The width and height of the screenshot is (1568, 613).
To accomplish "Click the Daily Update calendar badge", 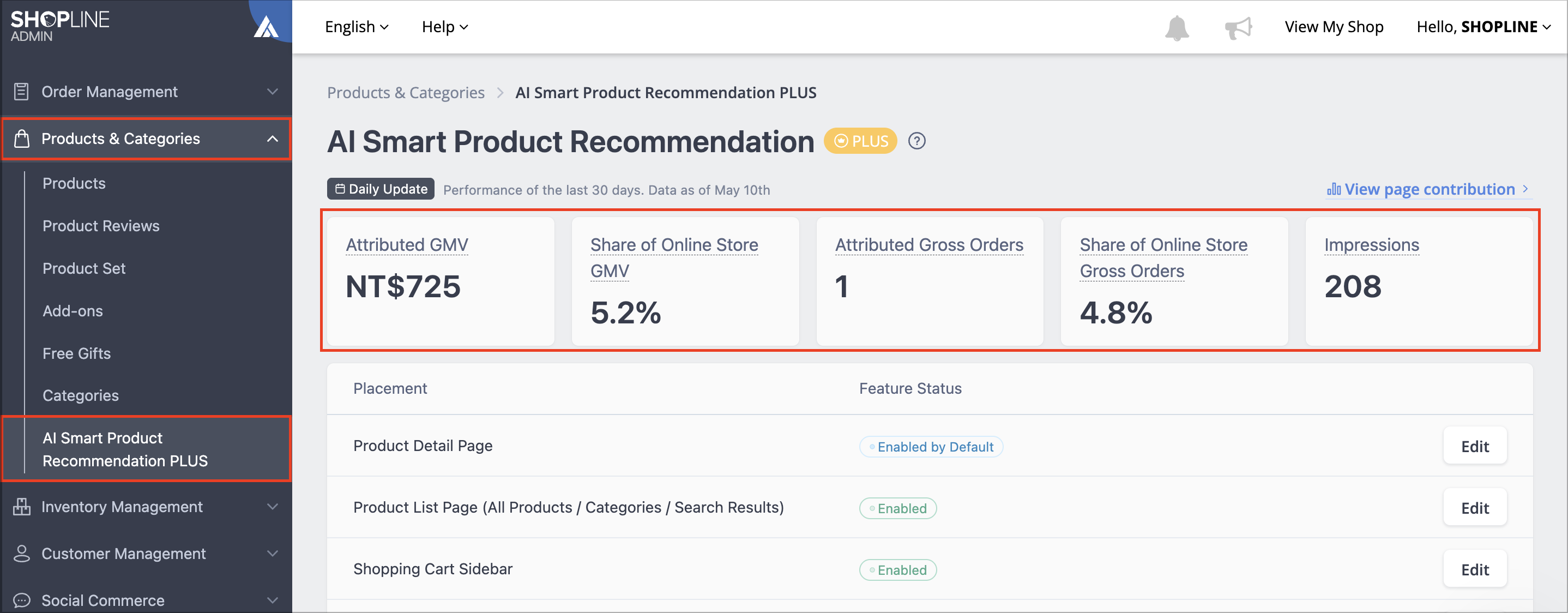I will [x=381, y=189].
